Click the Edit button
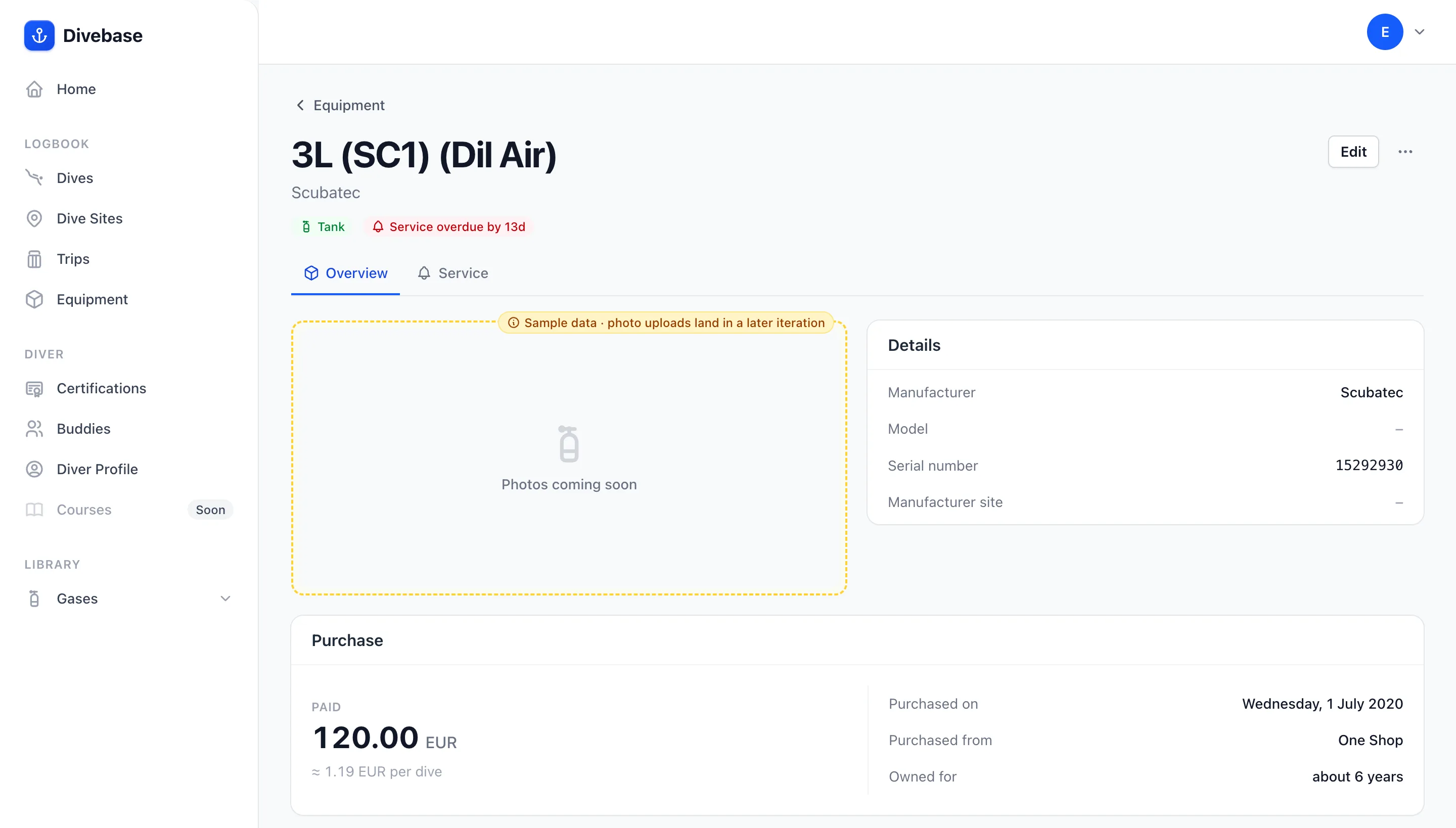1456x828 pixels. click(1353, 152)
